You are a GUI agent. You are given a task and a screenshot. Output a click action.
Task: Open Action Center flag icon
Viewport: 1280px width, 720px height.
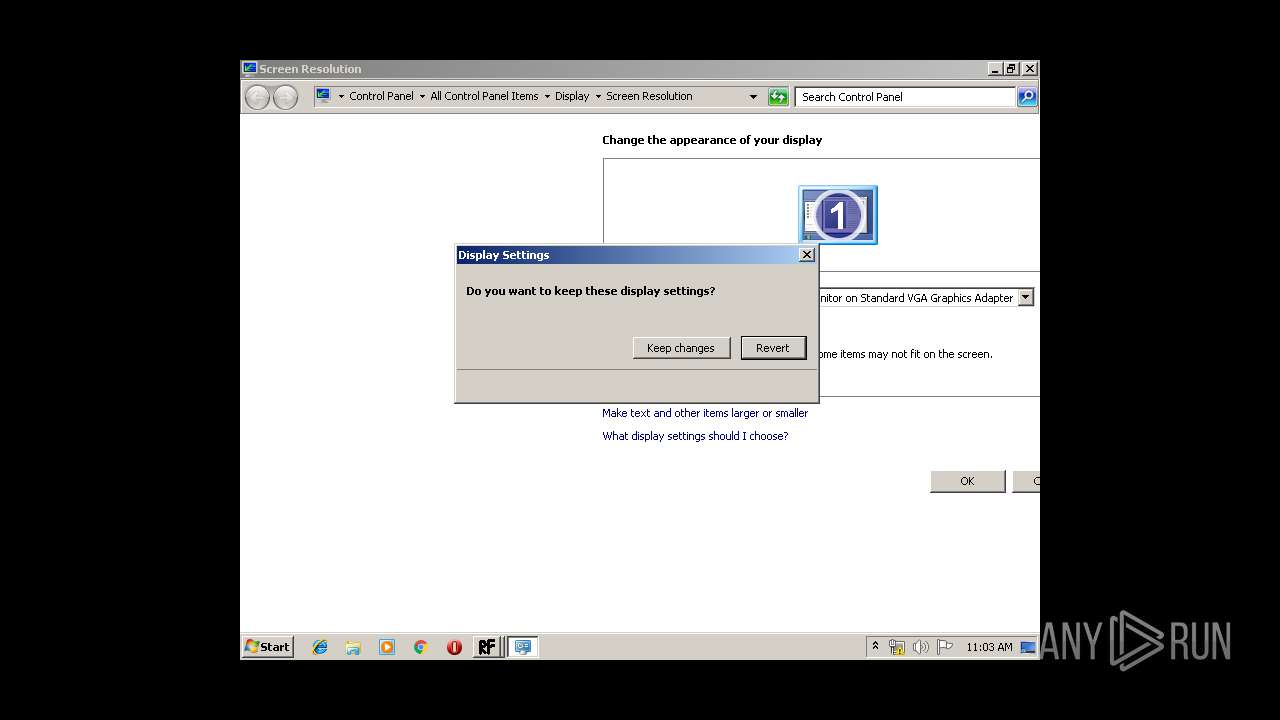click(945, 647)
